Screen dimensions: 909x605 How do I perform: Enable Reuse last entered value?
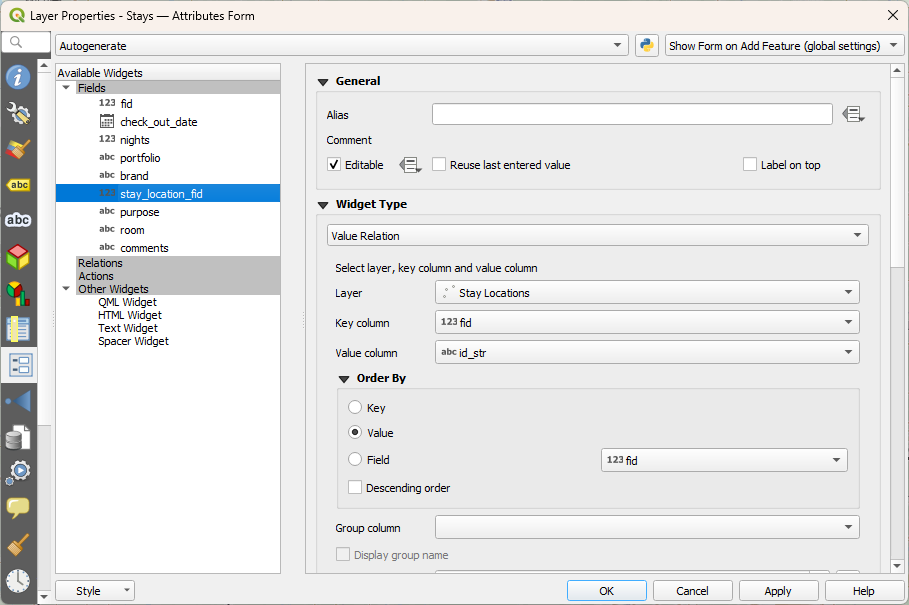pos(439,165)
